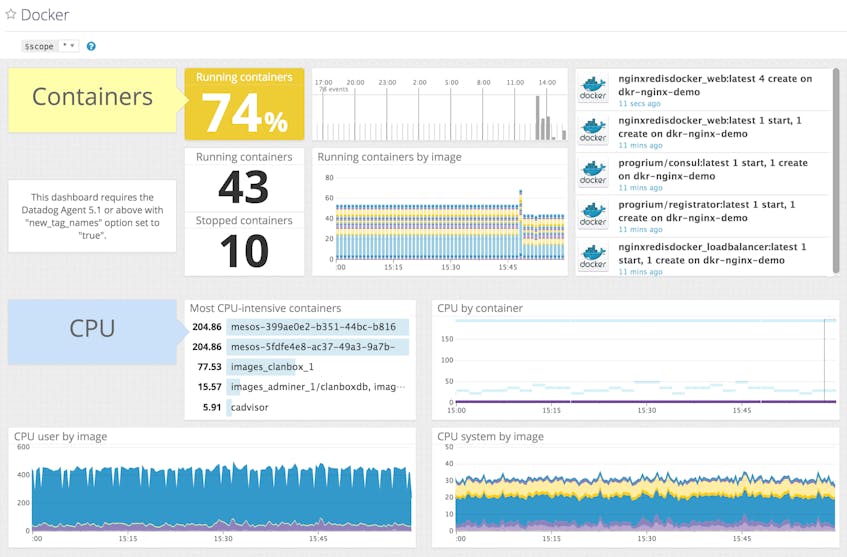Open the progrium/registrator:latest event entry

pos(707,211)
